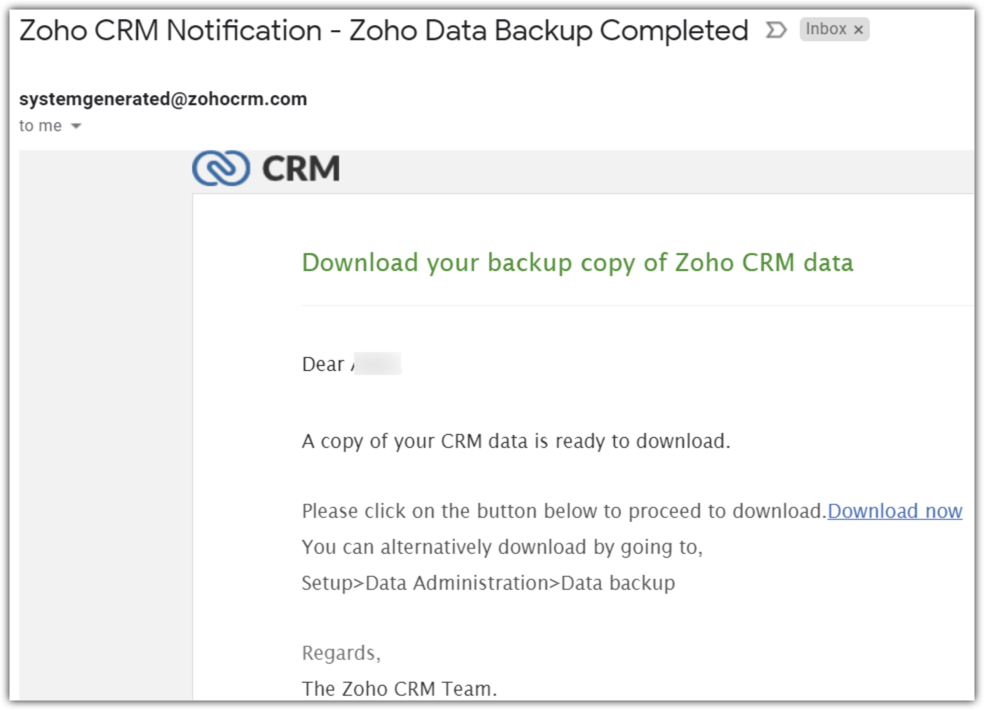
Task: Open the Download now link
Action: (894, 511)
